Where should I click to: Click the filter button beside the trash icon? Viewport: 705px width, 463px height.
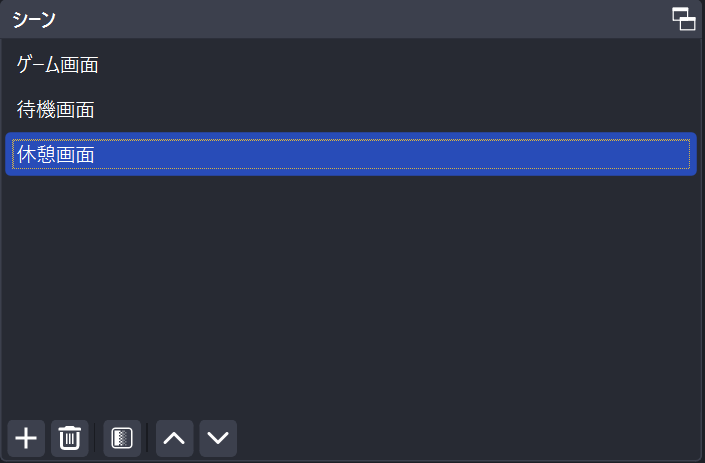coord(122,438)
